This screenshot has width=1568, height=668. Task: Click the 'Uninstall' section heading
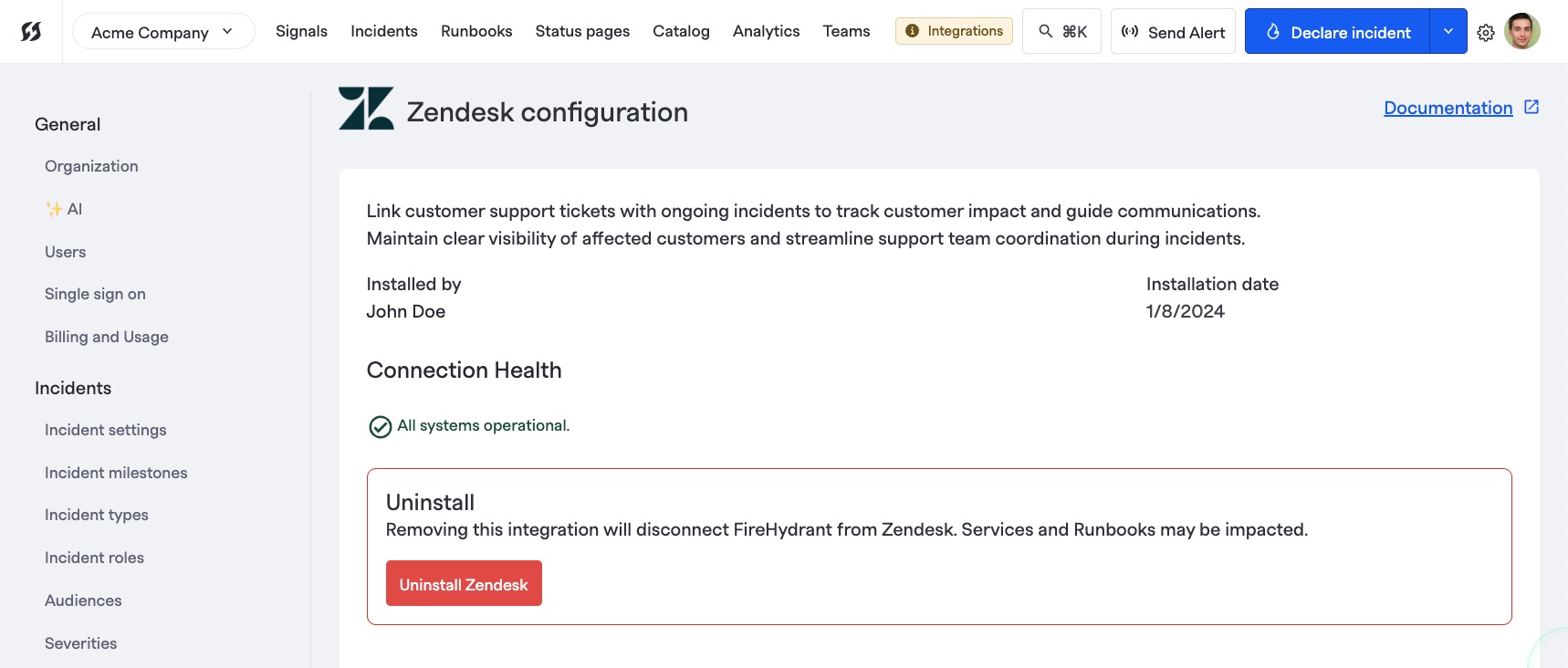430,502
